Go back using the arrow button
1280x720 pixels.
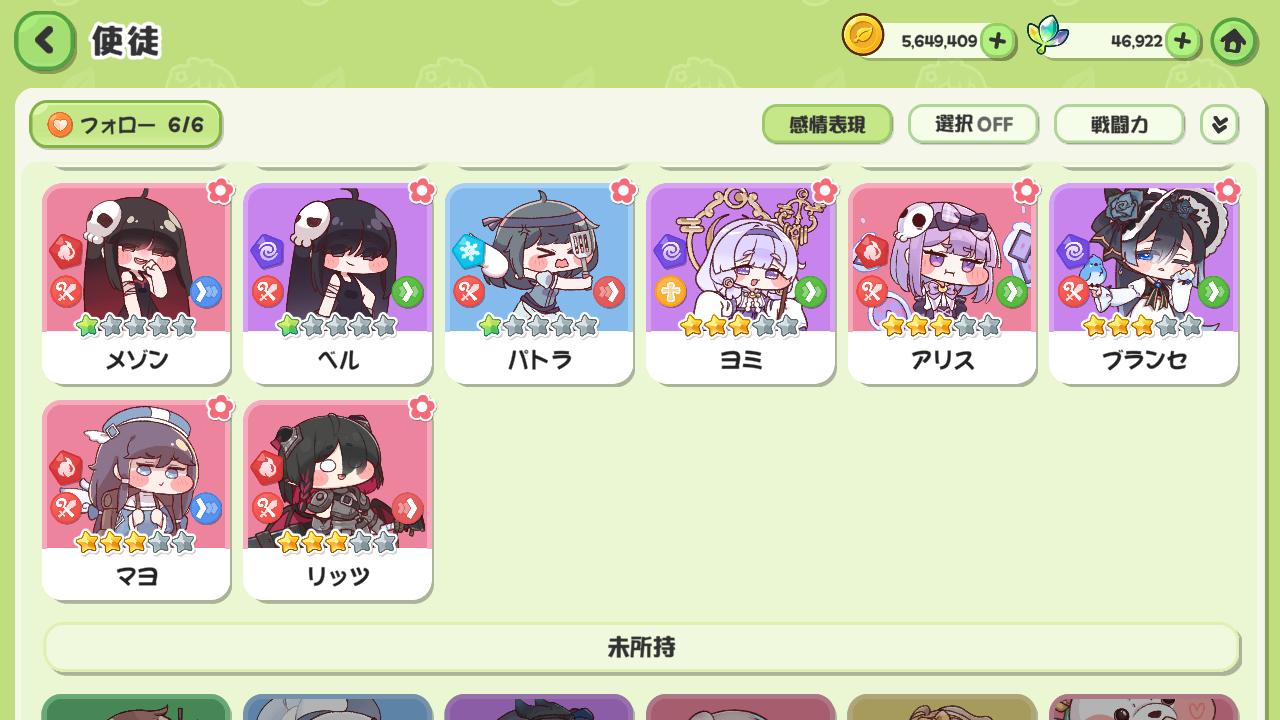click(x=44, y=41)
